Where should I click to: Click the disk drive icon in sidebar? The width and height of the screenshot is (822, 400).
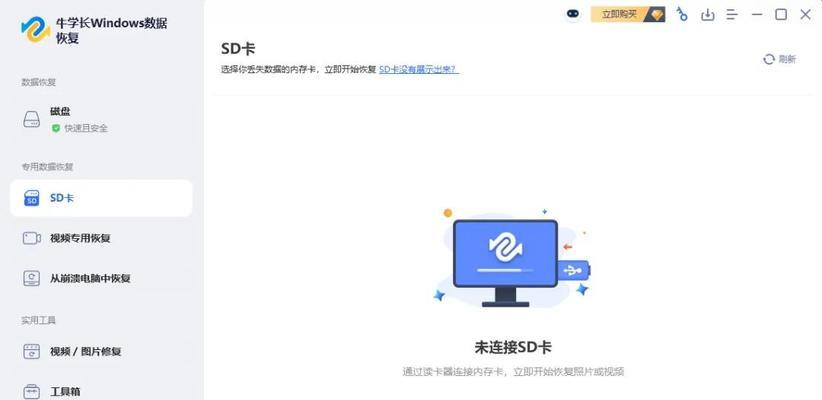click(x=32, y=119)
